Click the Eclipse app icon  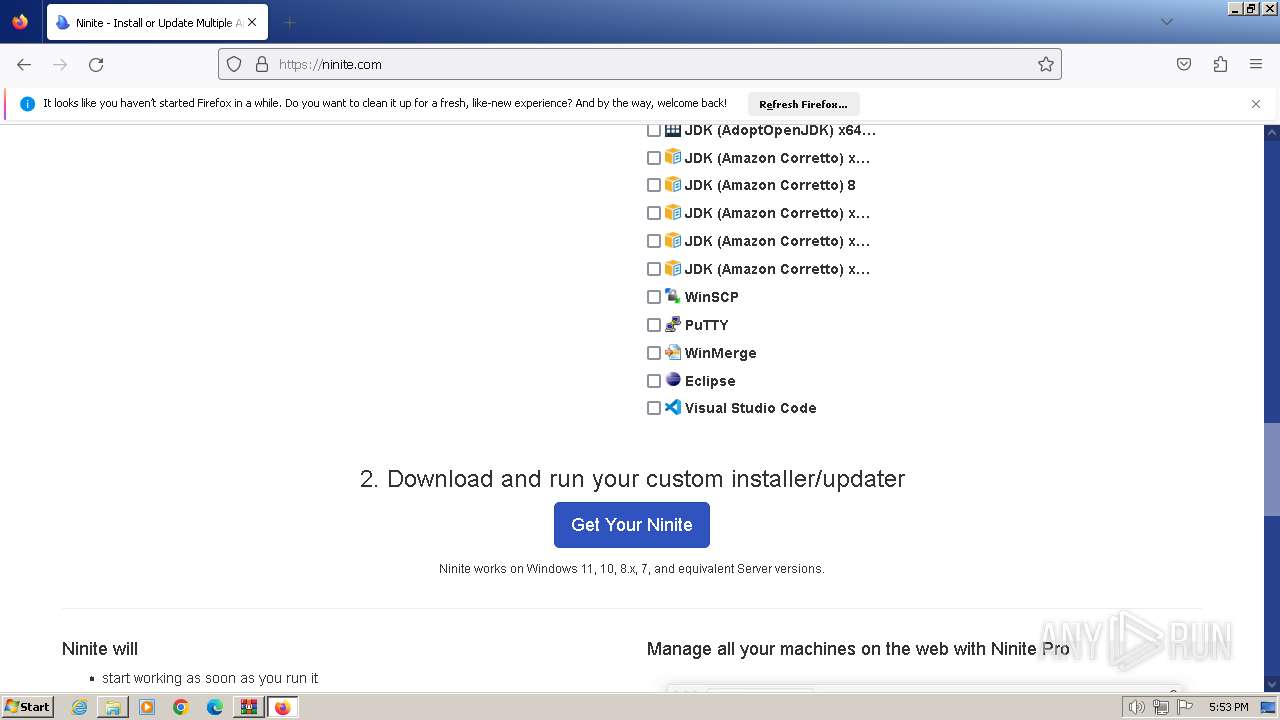click(x=673, y=380)
